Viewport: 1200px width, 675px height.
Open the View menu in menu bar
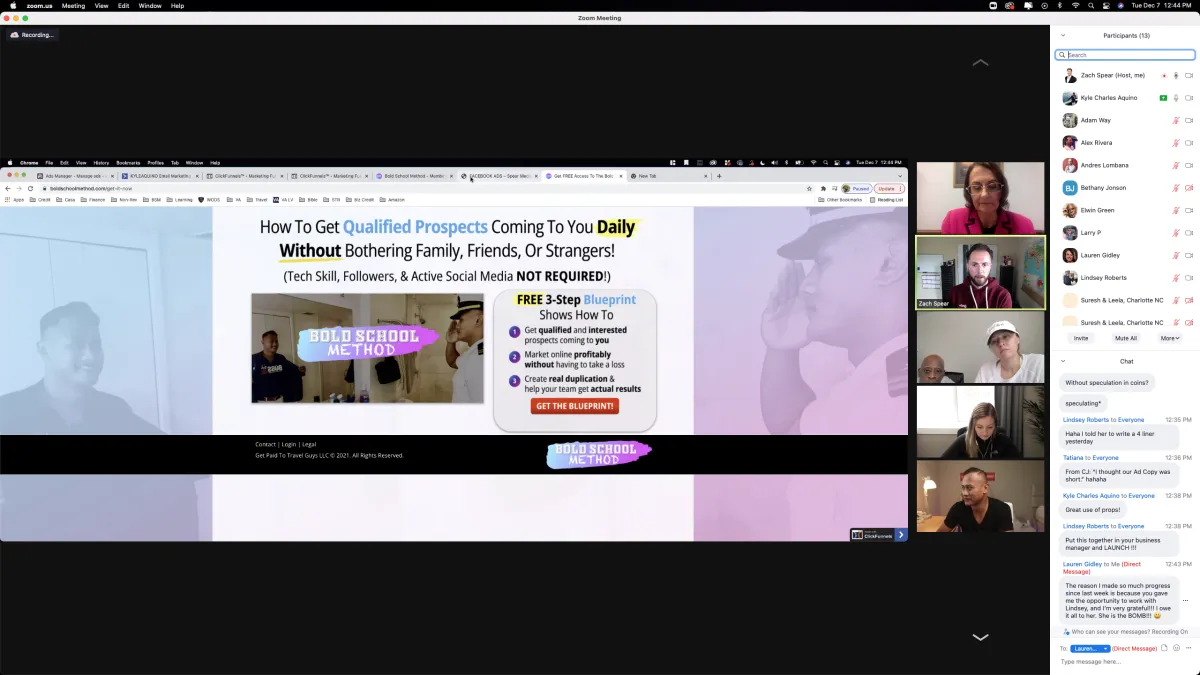[101, 6]
